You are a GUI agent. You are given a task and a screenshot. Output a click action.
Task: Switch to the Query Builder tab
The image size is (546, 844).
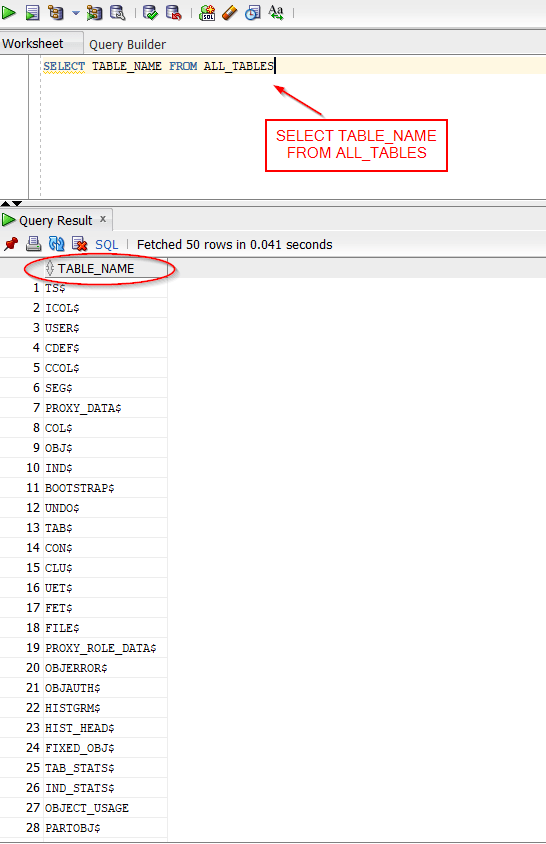[128, 45]
